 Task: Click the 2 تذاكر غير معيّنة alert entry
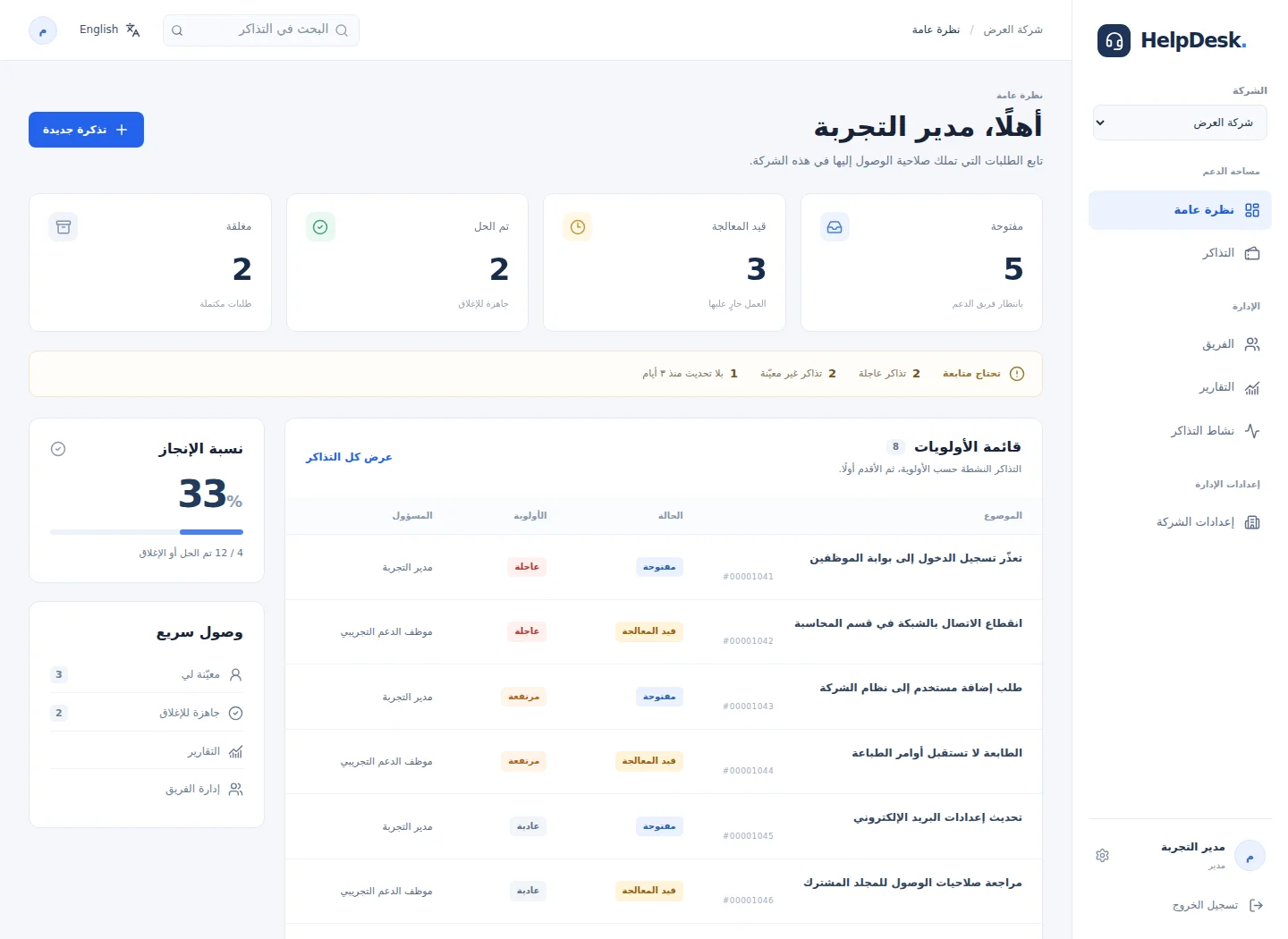798,374
